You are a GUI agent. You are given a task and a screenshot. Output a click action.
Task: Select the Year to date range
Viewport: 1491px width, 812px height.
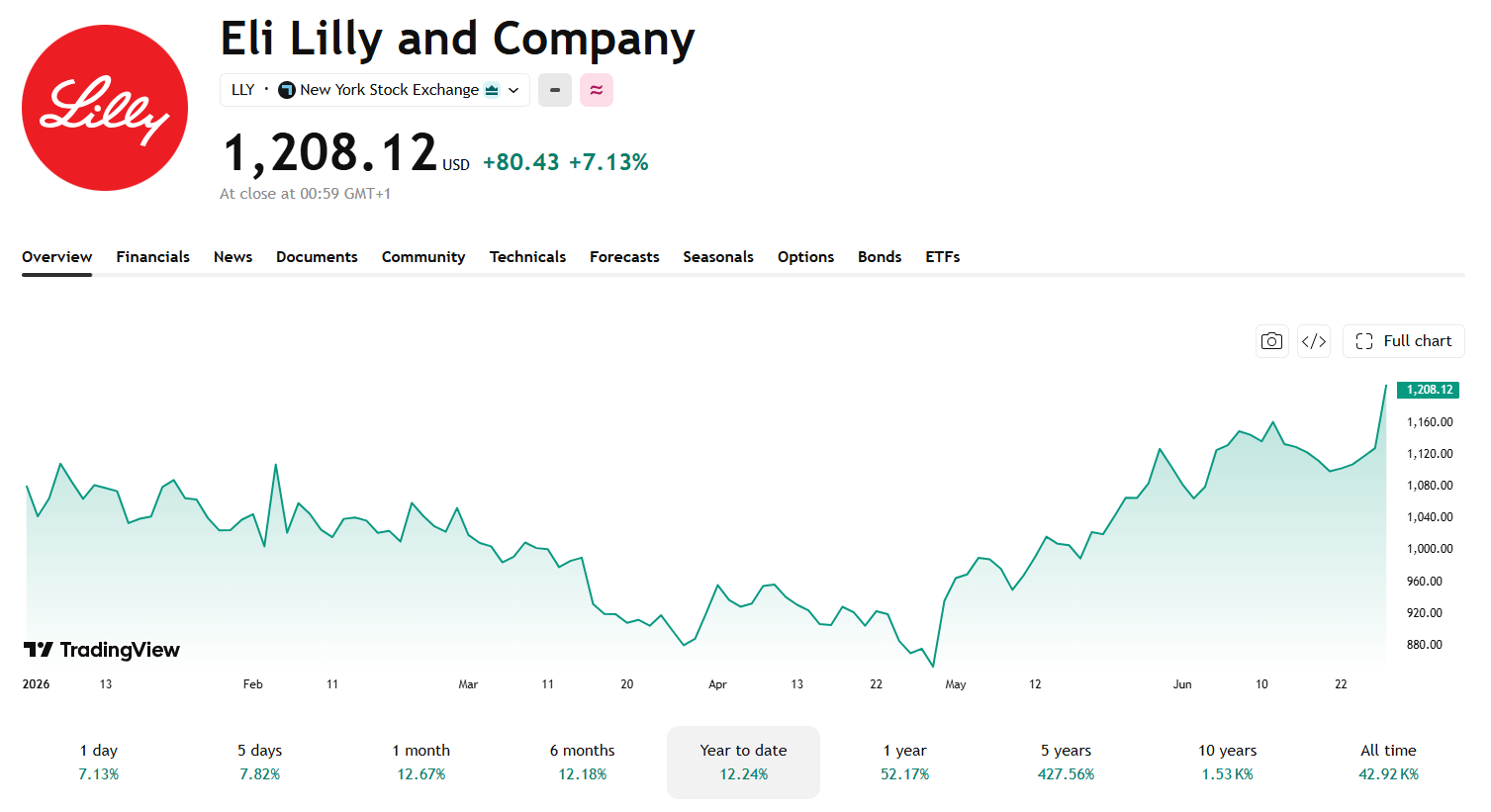pos(744,763)
